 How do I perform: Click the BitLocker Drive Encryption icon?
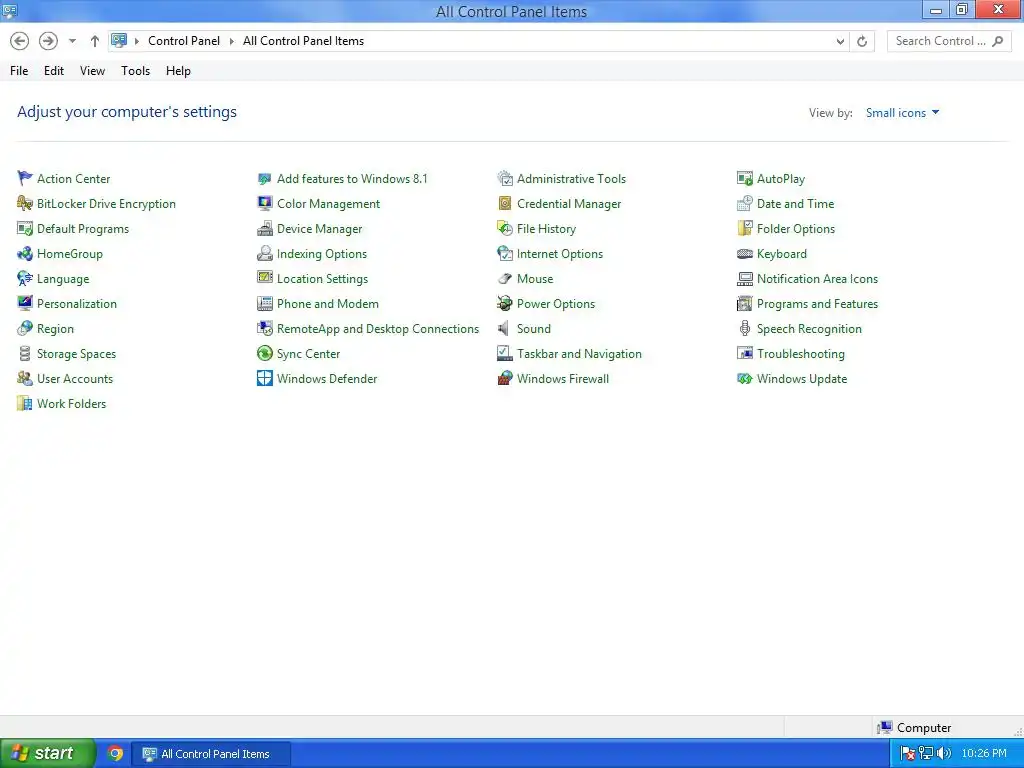(25, 203)
